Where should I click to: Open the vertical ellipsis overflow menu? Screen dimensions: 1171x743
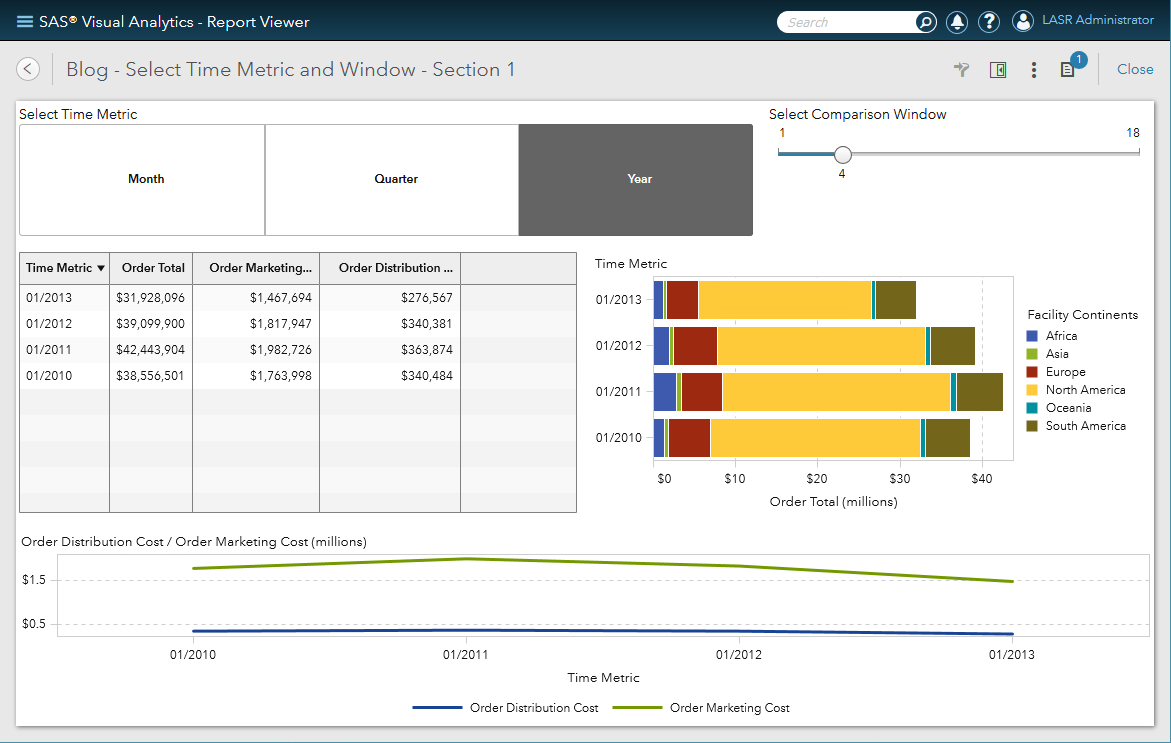(x=1033, y=70)
